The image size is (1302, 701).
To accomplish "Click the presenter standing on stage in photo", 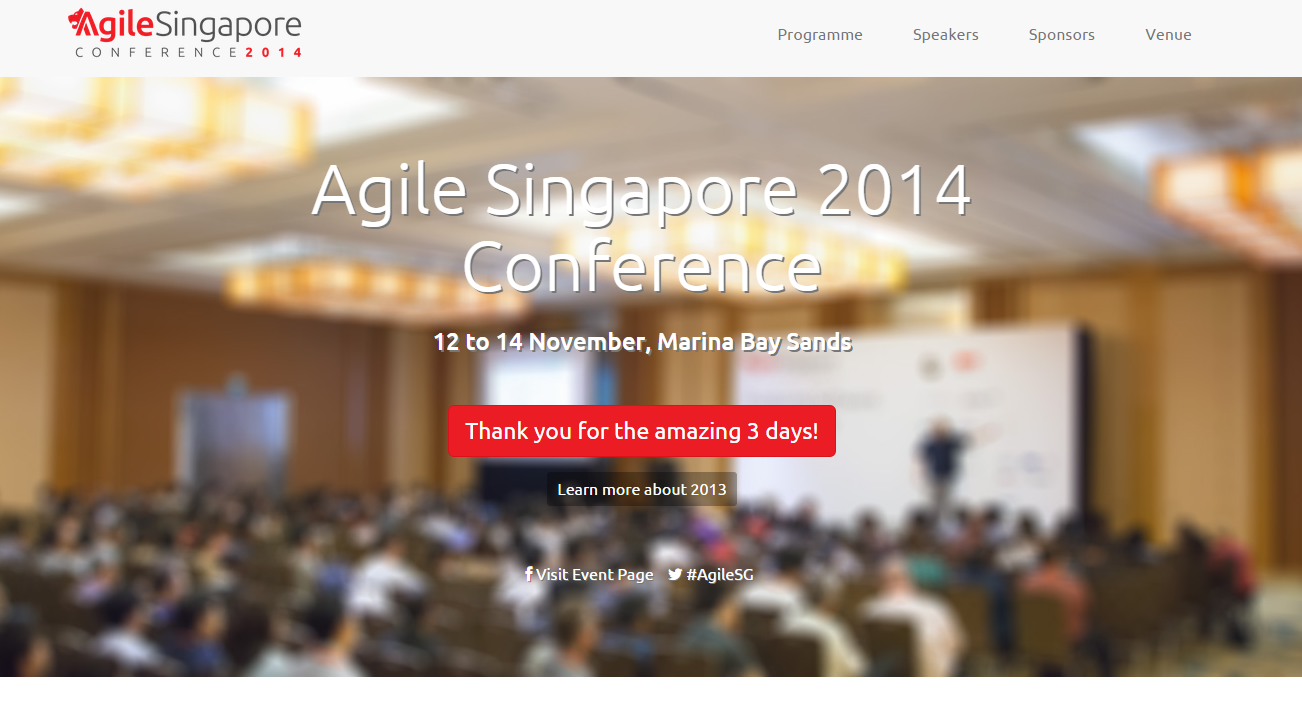I will (x=940, y=460).
